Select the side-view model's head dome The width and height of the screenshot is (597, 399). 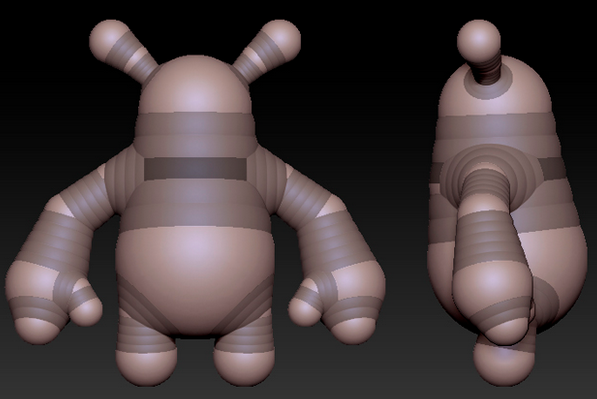495,88
